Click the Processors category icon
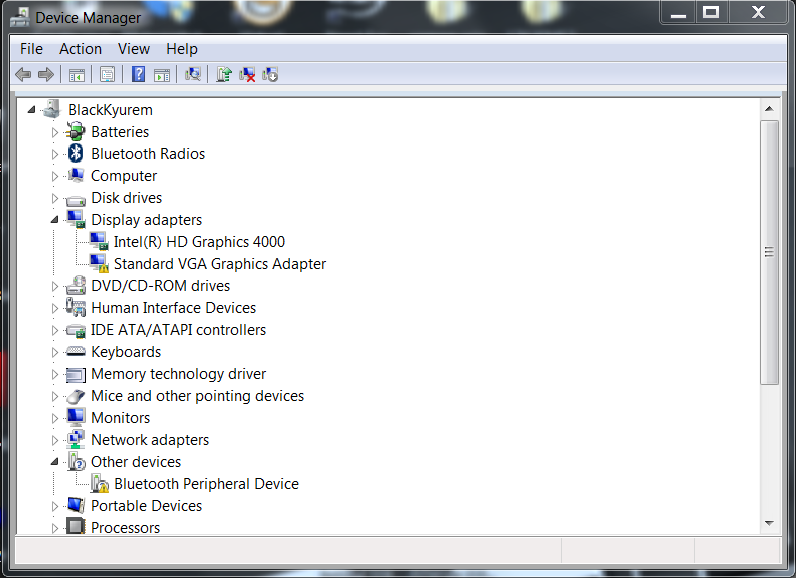Viewport: 796px width, 578px height. (x=76, y=526)
